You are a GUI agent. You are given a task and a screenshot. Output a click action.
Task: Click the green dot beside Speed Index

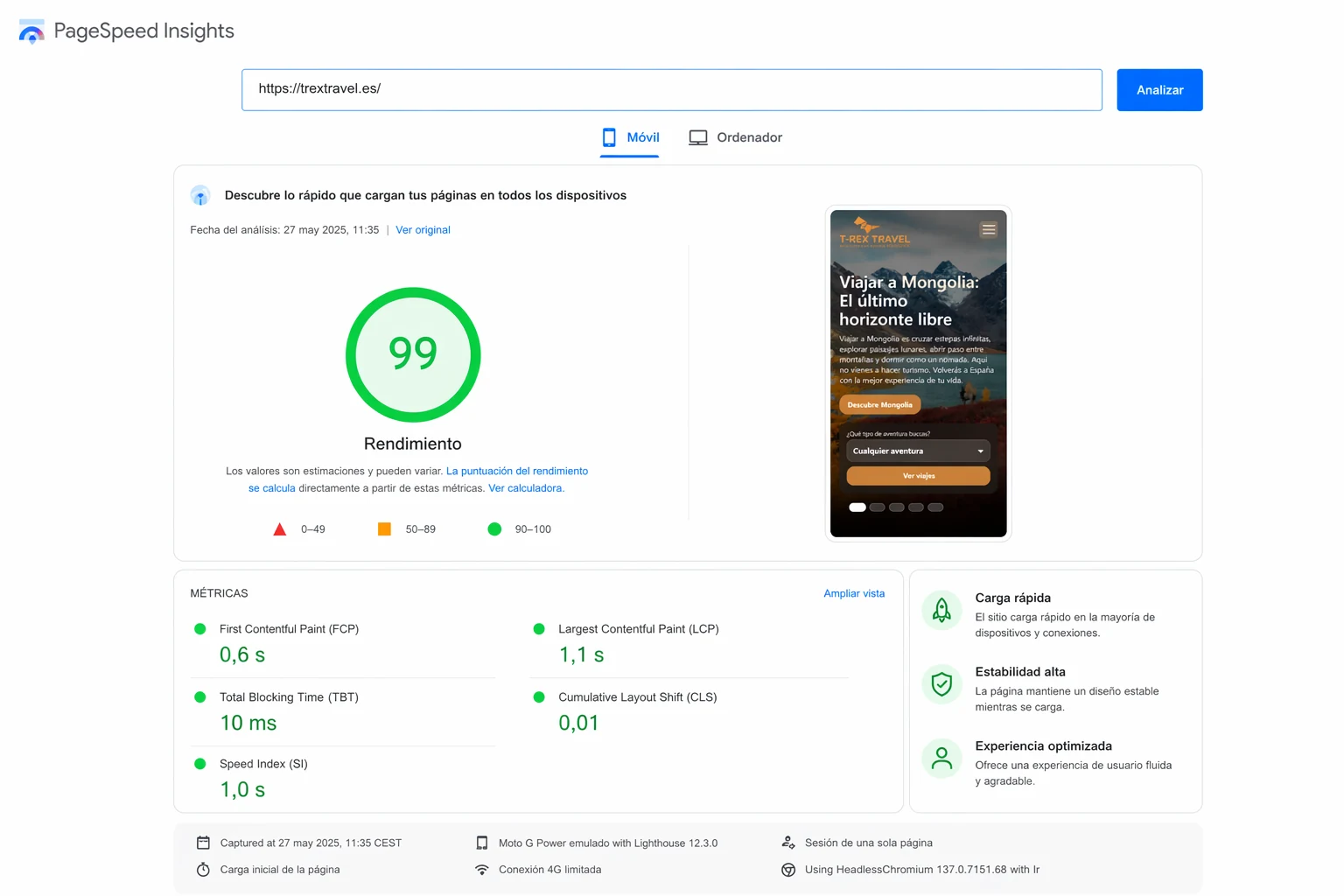(x=199, y=764)
